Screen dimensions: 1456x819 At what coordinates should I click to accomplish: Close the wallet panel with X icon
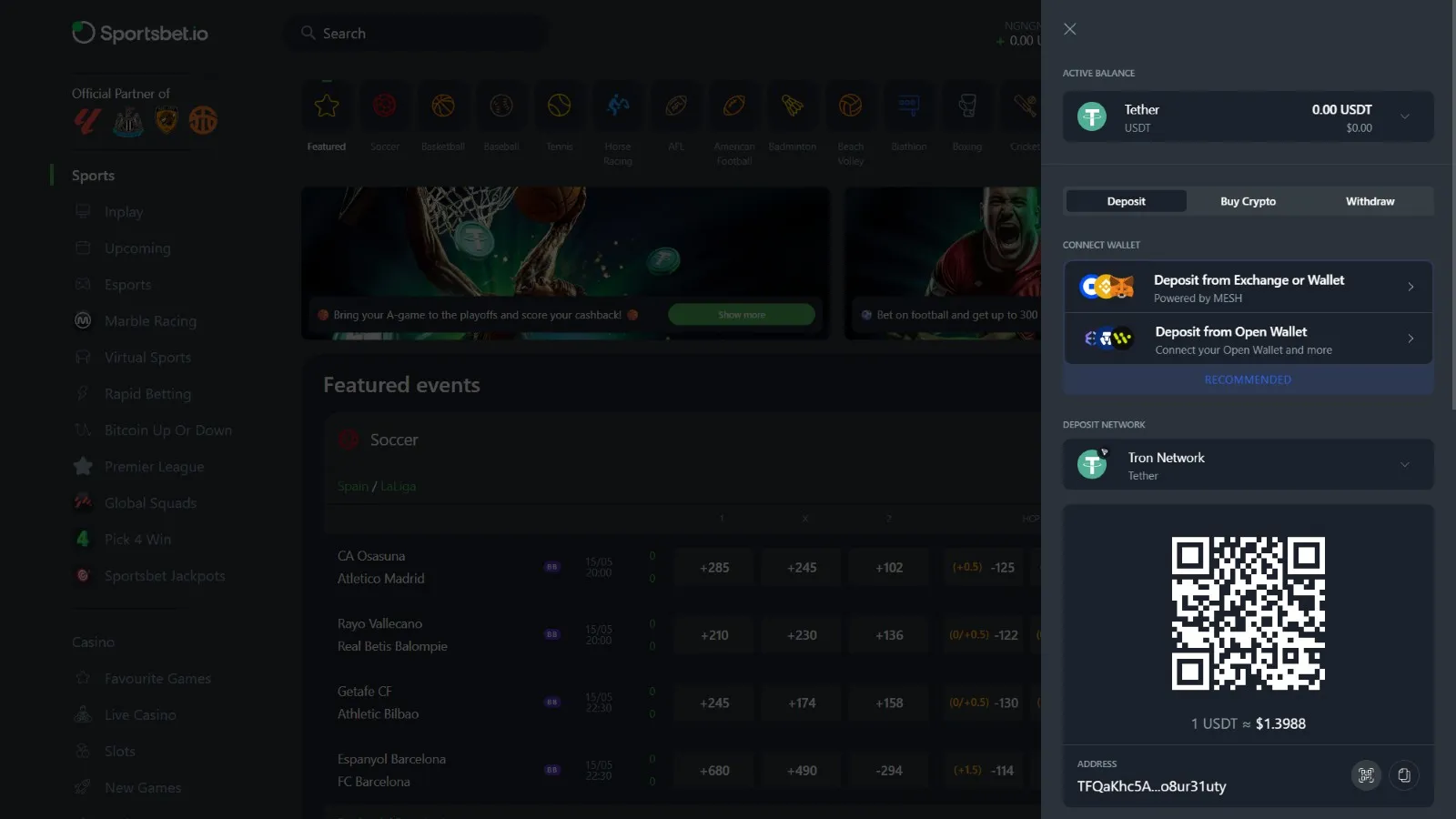pyautogui.click(x=1070, y=29)
